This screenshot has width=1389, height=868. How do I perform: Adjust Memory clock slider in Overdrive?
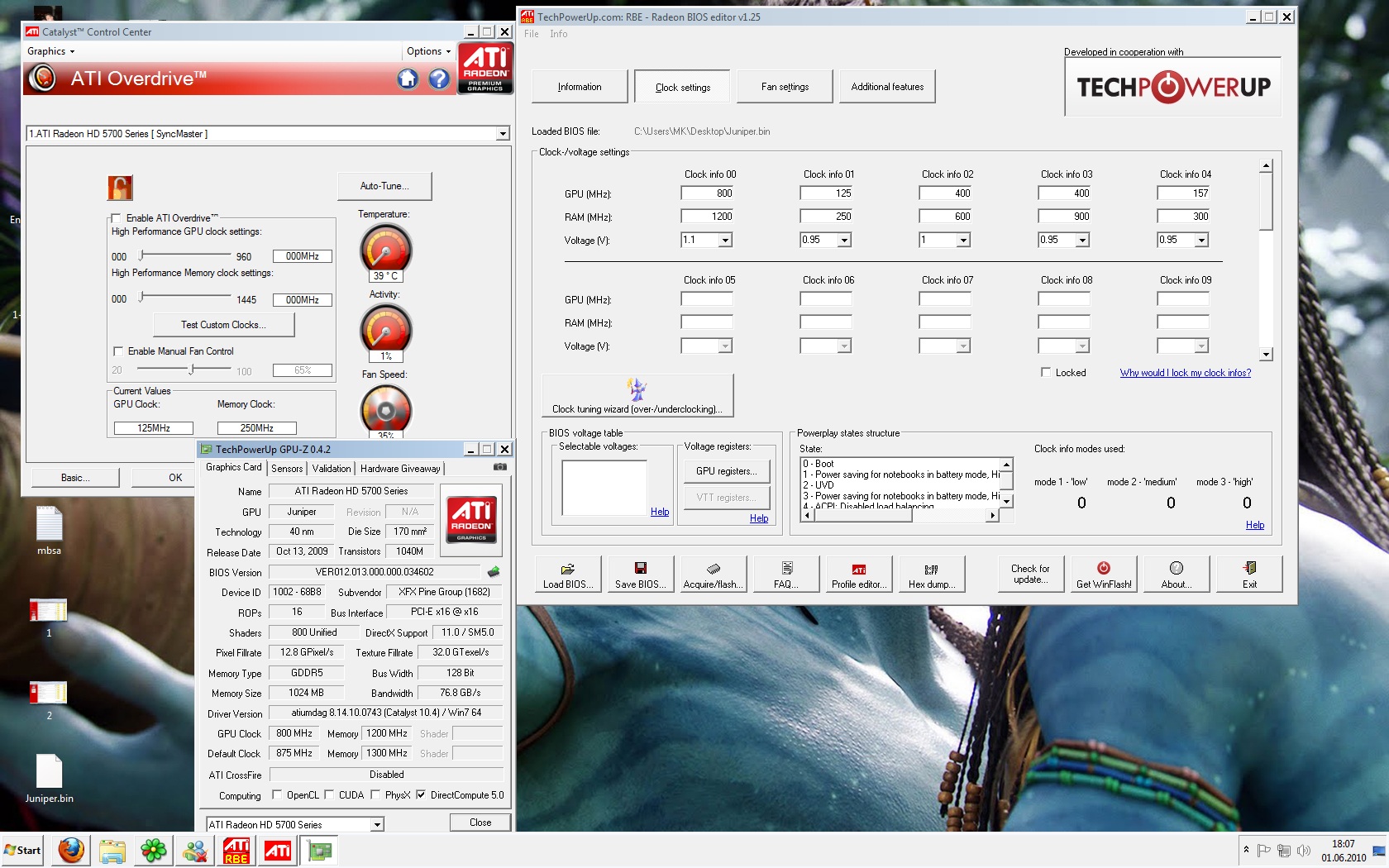pyautogui.click(x=142, y=297)
